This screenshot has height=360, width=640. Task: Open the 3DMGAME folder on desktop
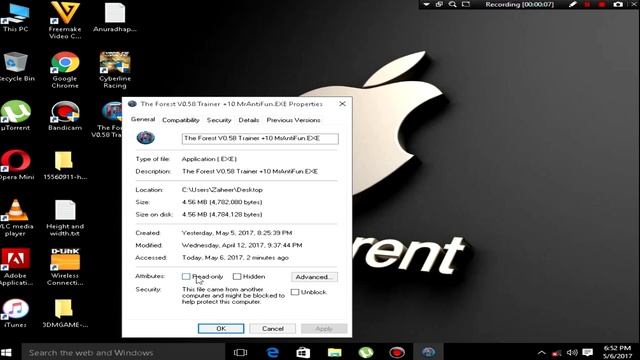[65, 313]
